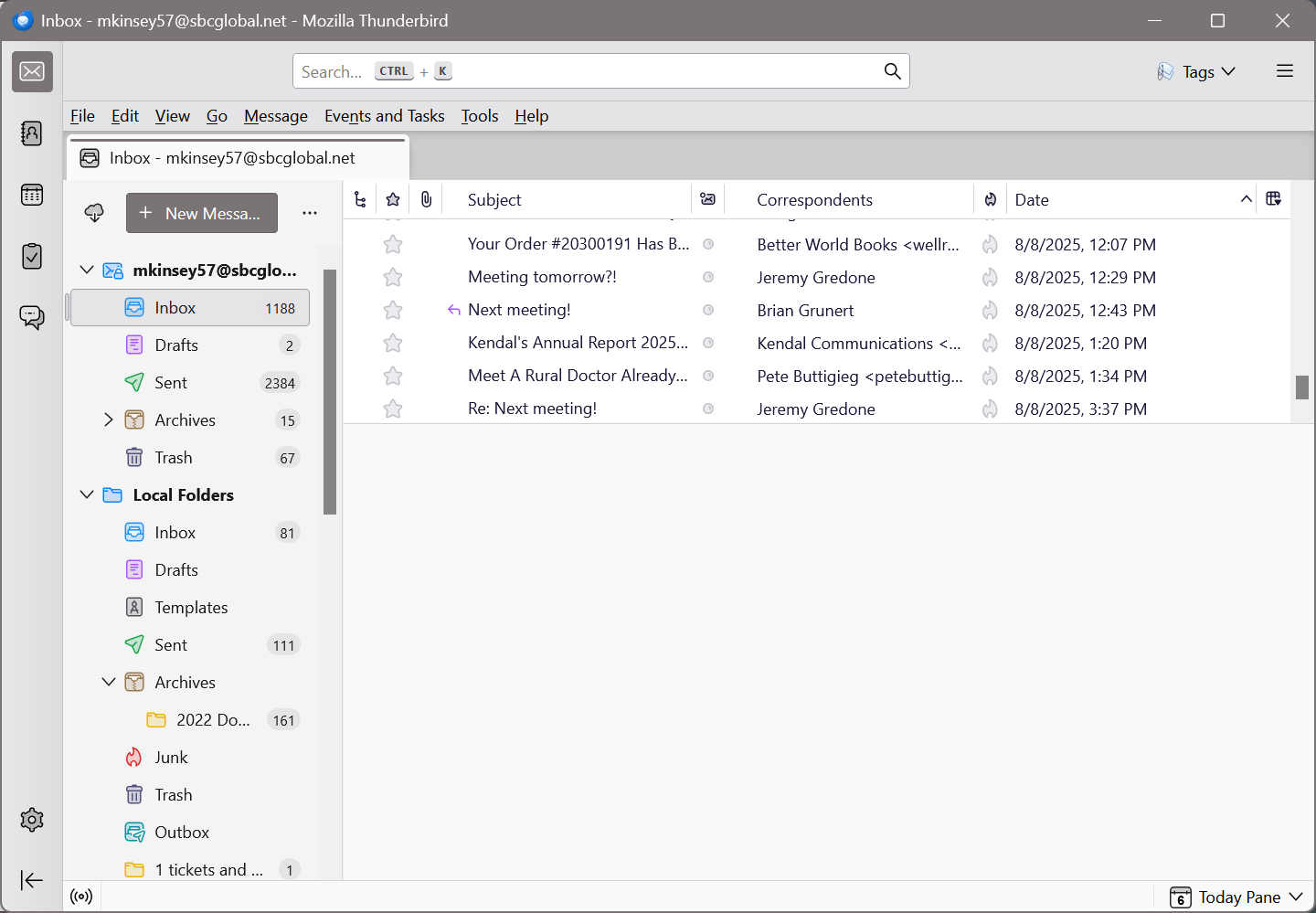The image size is (1316, 913).
Task: Click the New Message button
Action: (202, 213)
